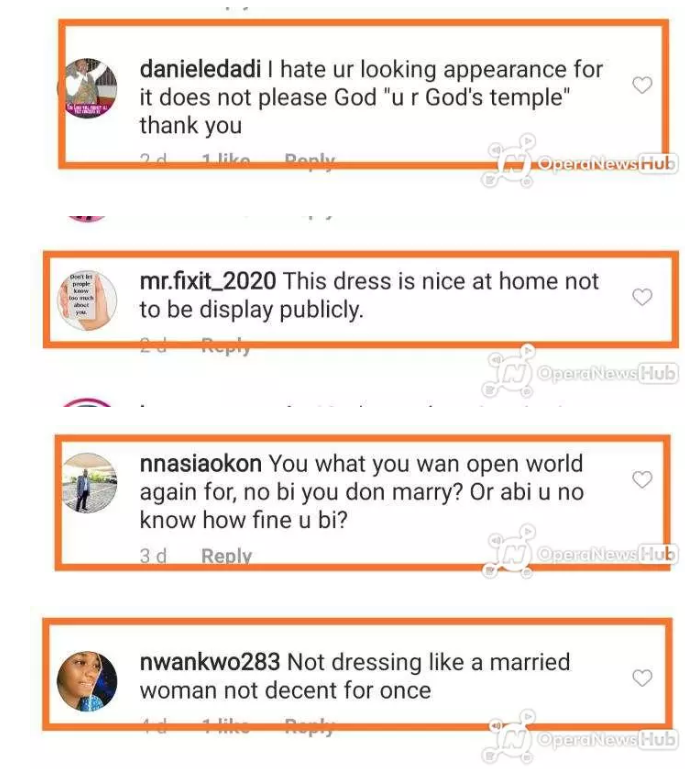Like danieledadi's comment with heart icon
Screen dimensions: 685x769
point(642,85)
